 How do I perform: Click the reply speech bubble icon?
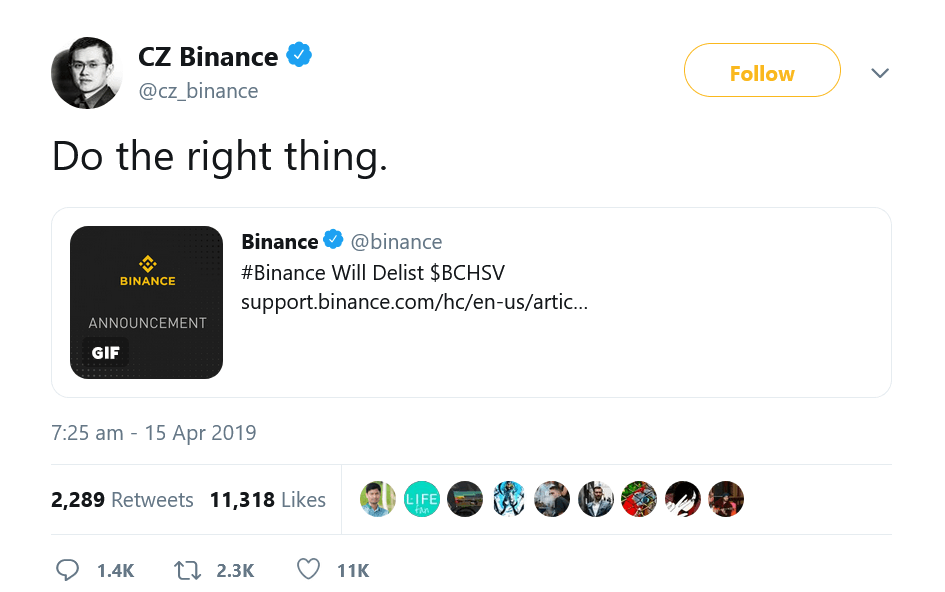[x=68, y=569]
